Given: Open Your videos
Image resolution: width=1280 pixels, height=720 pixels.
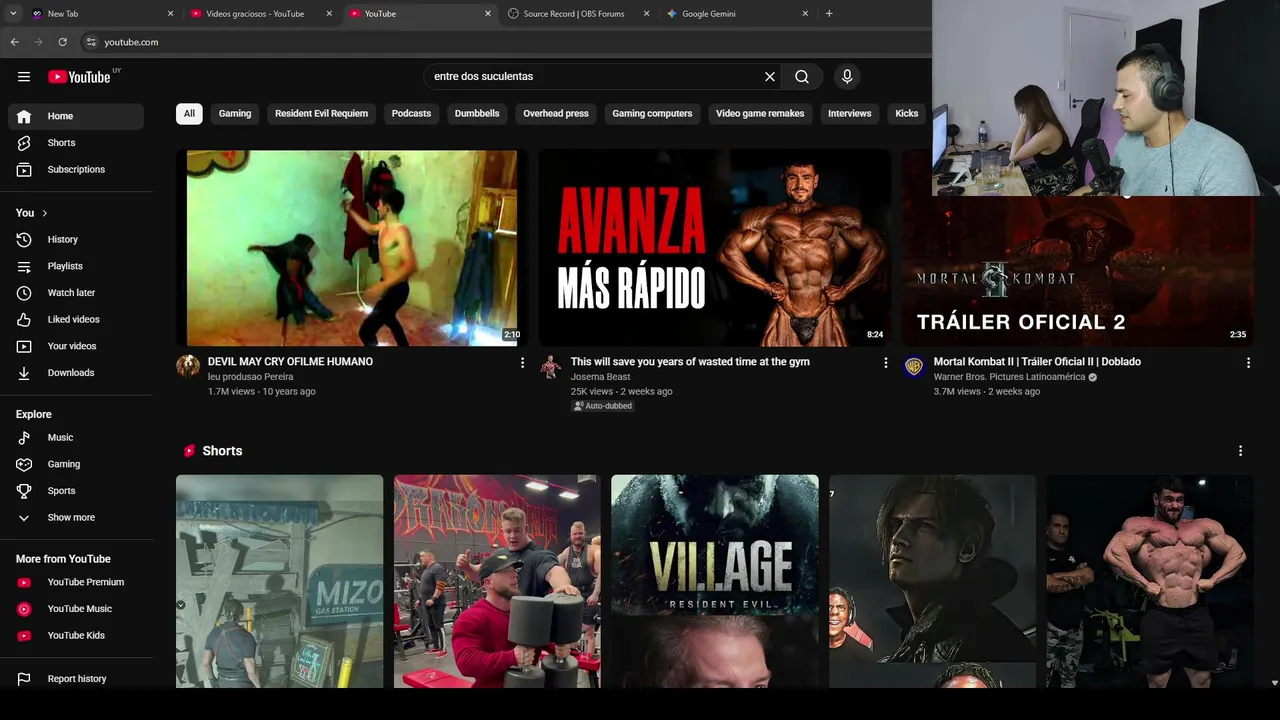Looking at the screenshot, I should click(x=76, y=346).
